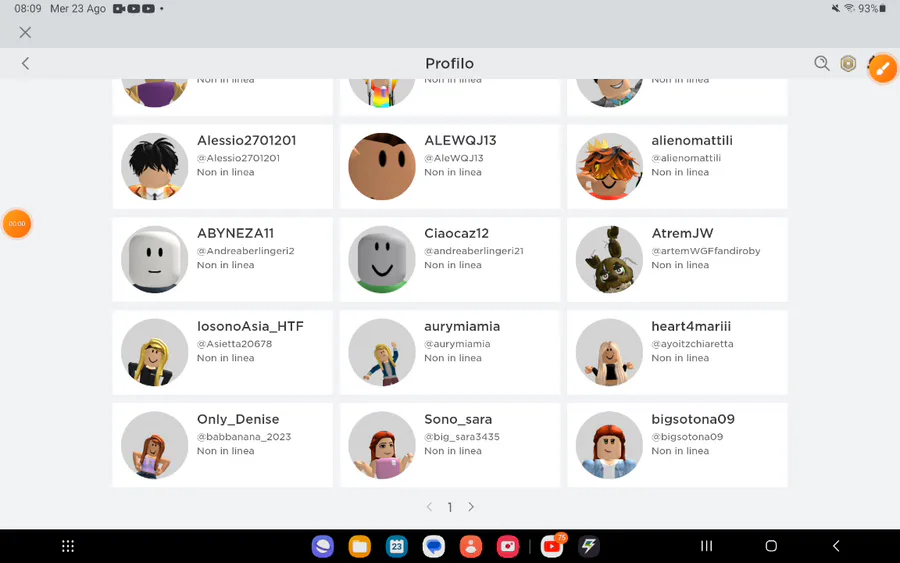Image resolution: width=900 pixels, height=563 pixels.
Task: Go to the next friends page arrow
Action: point(471,507)
